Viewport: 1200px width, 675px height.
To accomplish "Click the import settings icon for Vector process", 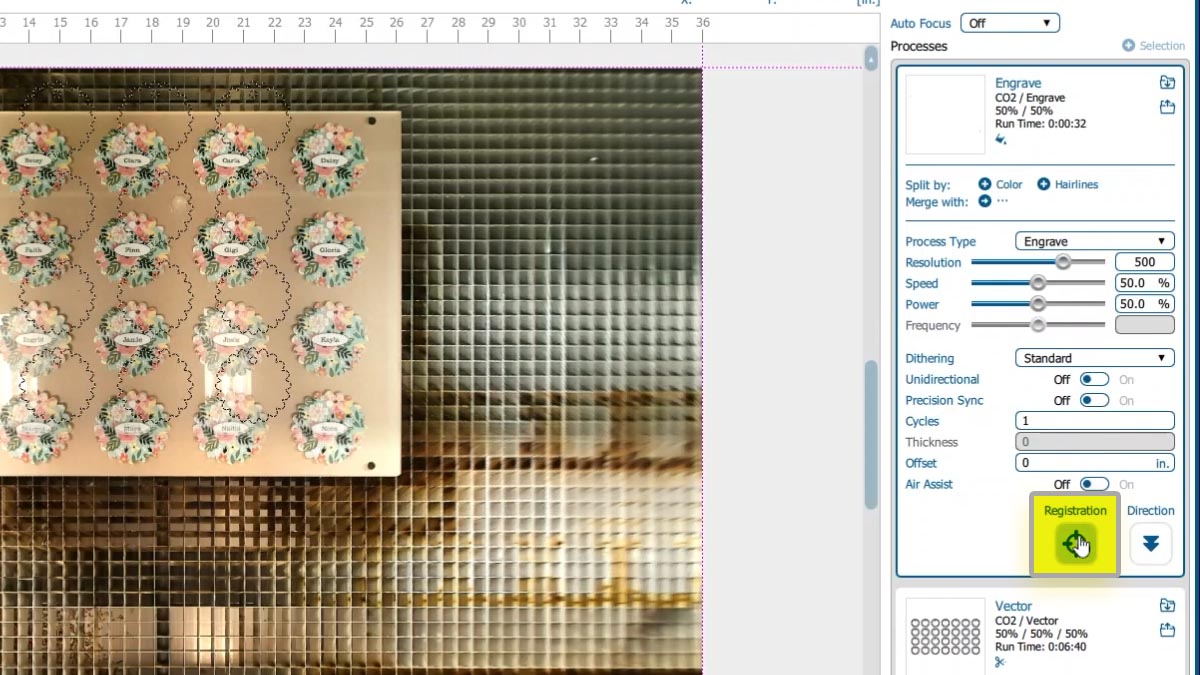I will tap(1167, 605).
